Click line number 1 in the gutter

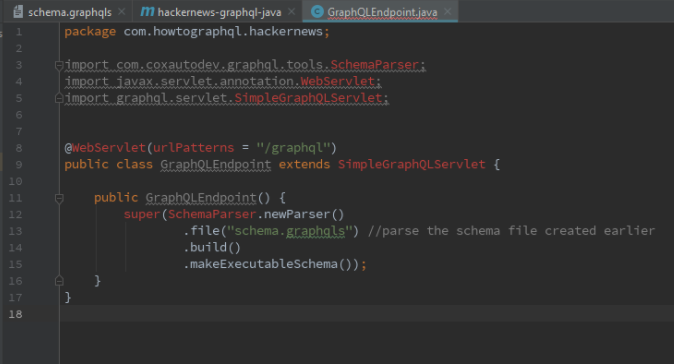pos(18,32)
